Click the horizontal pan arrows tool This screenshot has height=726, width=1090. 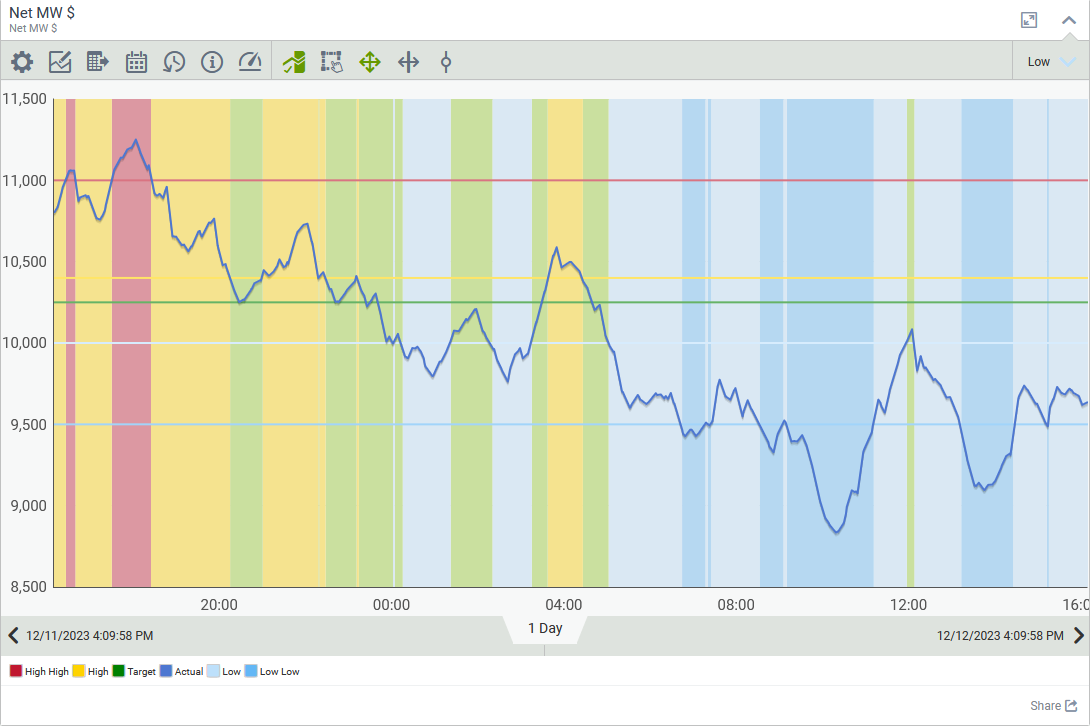(x=408, y=62)
